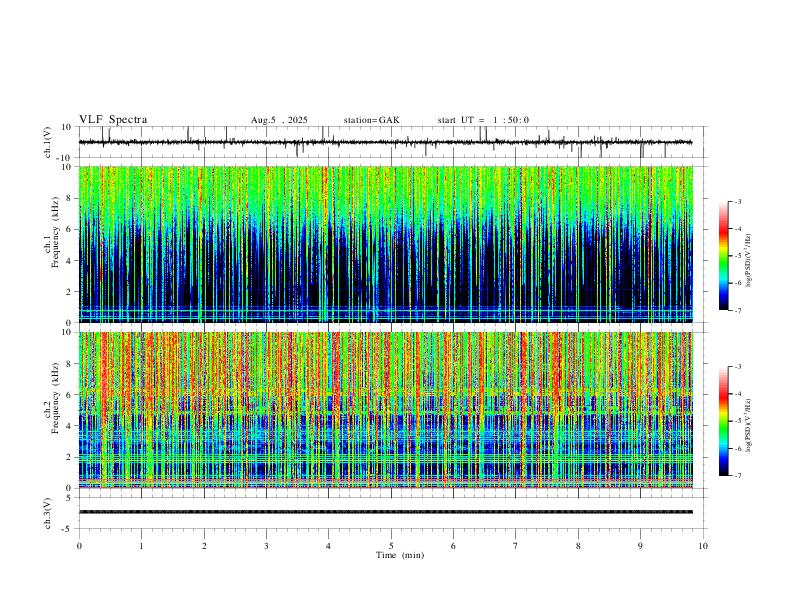Click the "-5" tick on ch.2 colorbar
The image size is (792, 612).
[x=738, y=421]
